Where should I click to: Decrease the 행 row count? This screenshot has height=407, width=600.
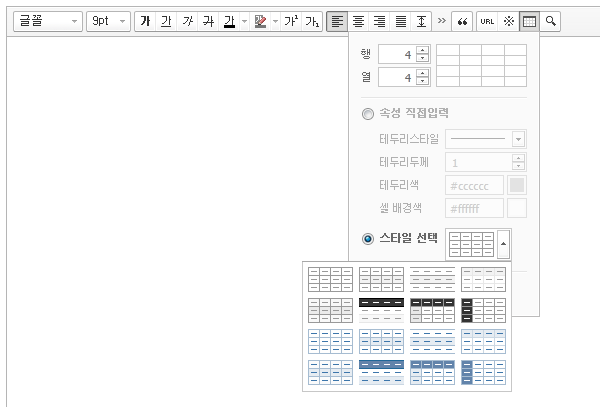422,58
